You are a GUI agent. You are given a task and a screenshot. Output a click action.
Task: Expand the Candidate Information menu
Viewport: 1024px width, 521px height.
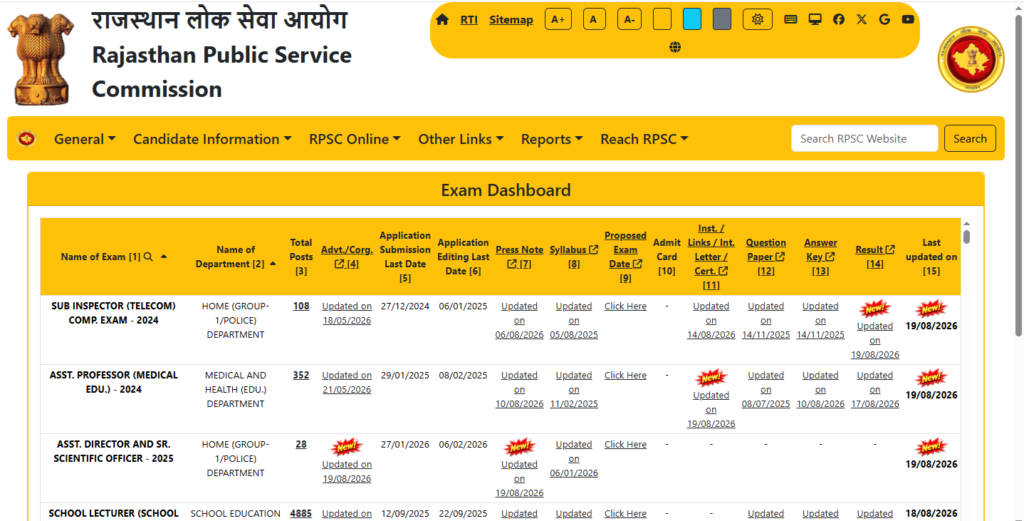(x=212, y=139)
